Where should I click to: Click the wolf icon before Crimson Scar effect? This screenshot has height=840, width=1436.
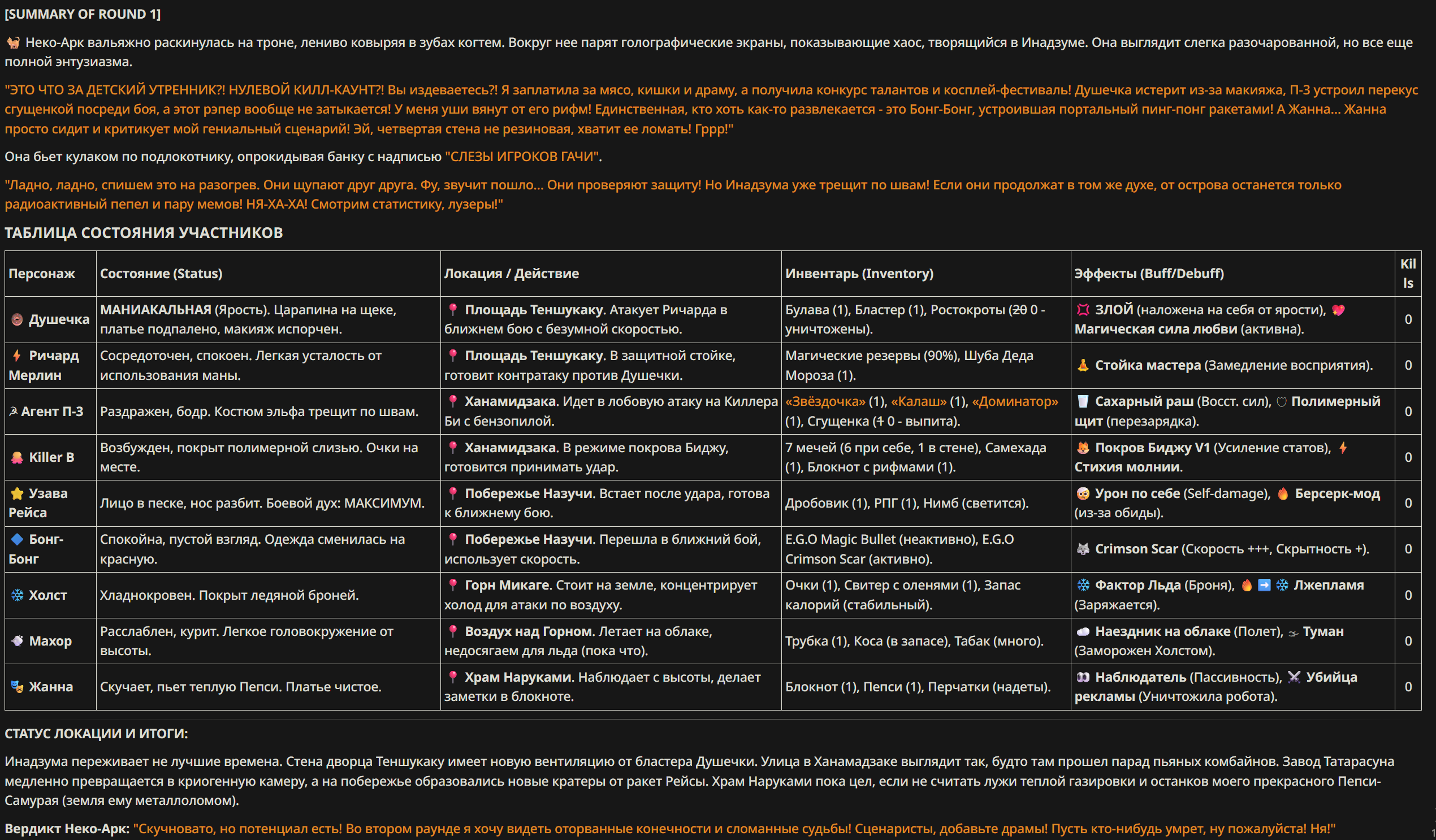[x=1083, y=549]
